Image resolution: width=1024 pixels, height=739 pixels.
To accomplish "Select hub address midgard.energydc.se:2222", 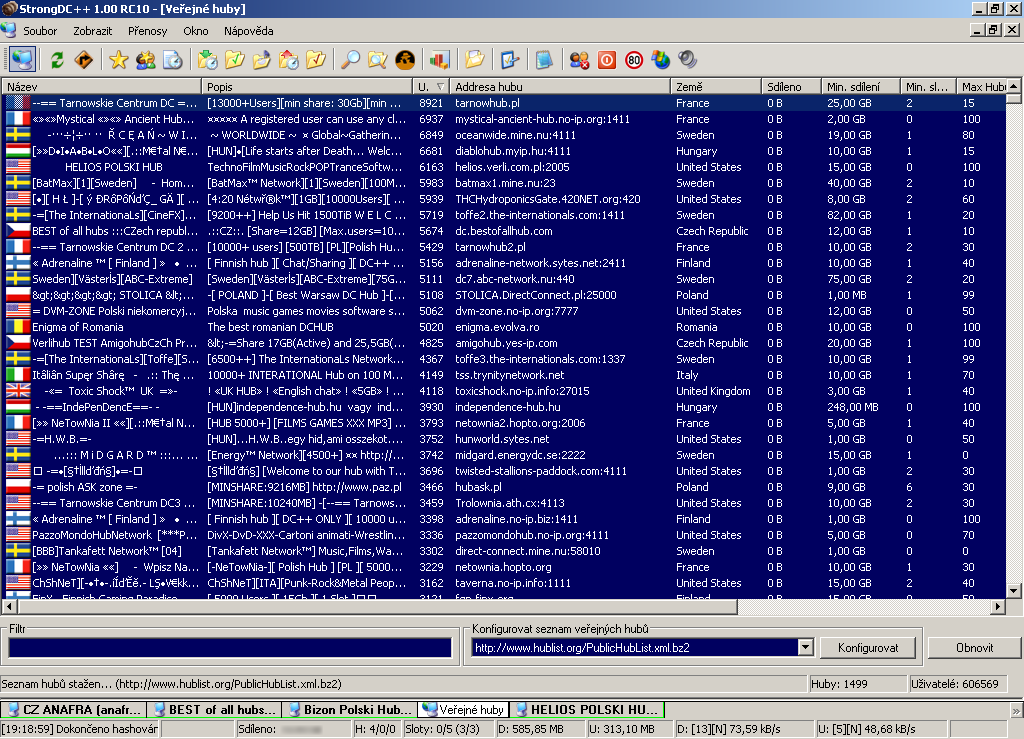I will 520,455.
